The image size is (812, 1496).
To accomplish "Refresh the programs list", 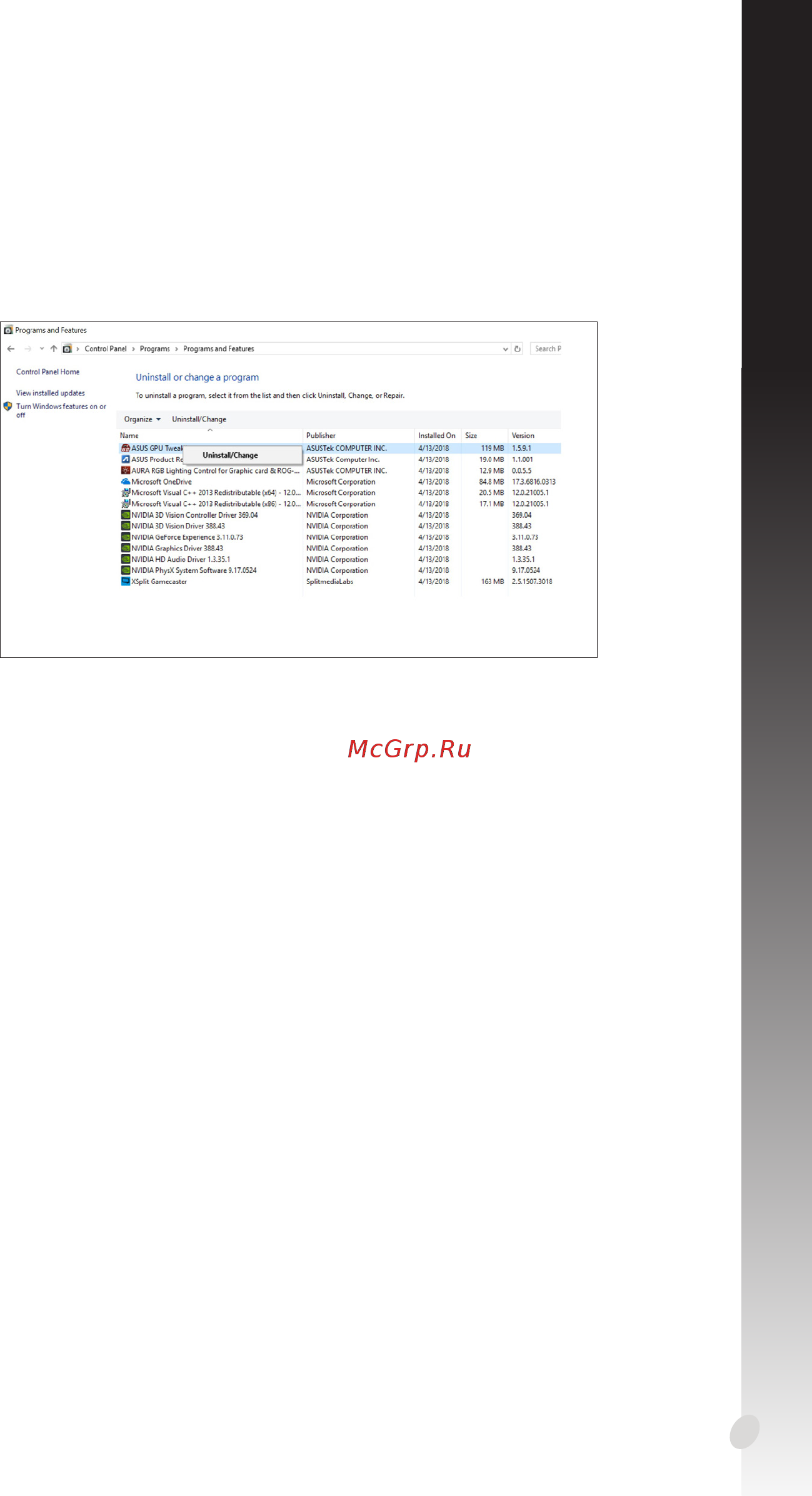I will (518, 349).
